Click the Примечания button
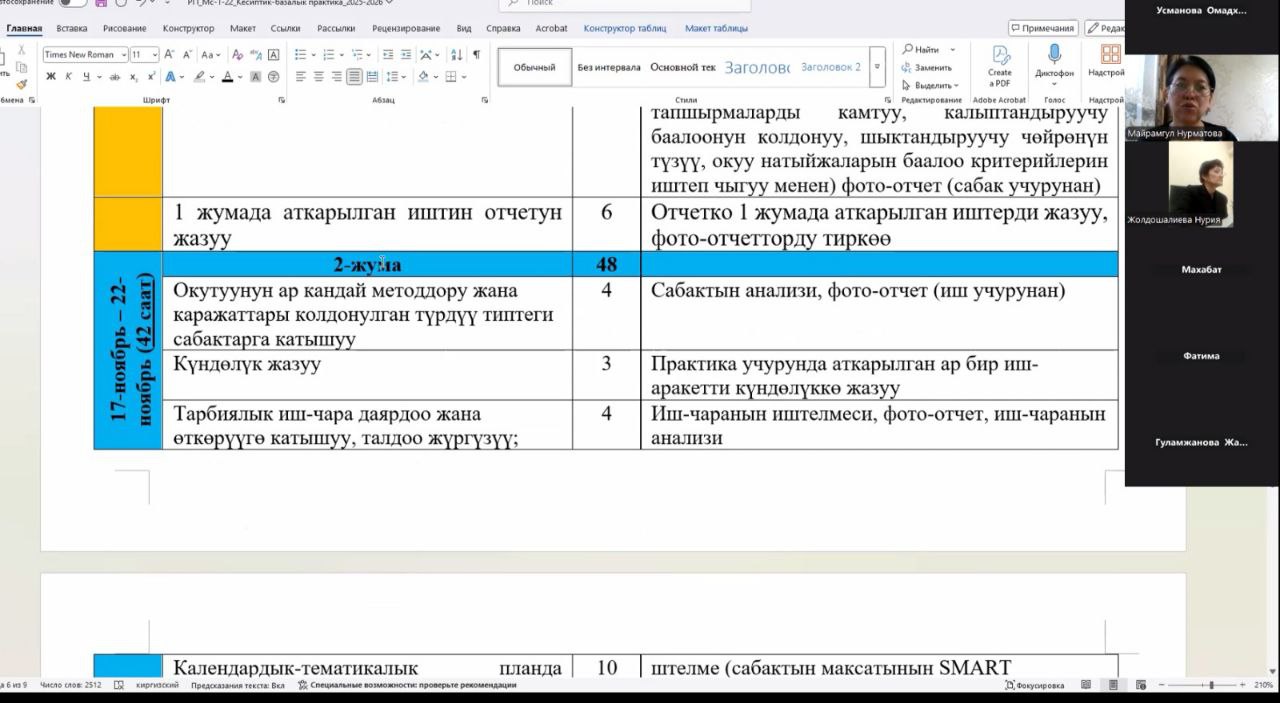1280x703 pixels. tap(1042, 28)
